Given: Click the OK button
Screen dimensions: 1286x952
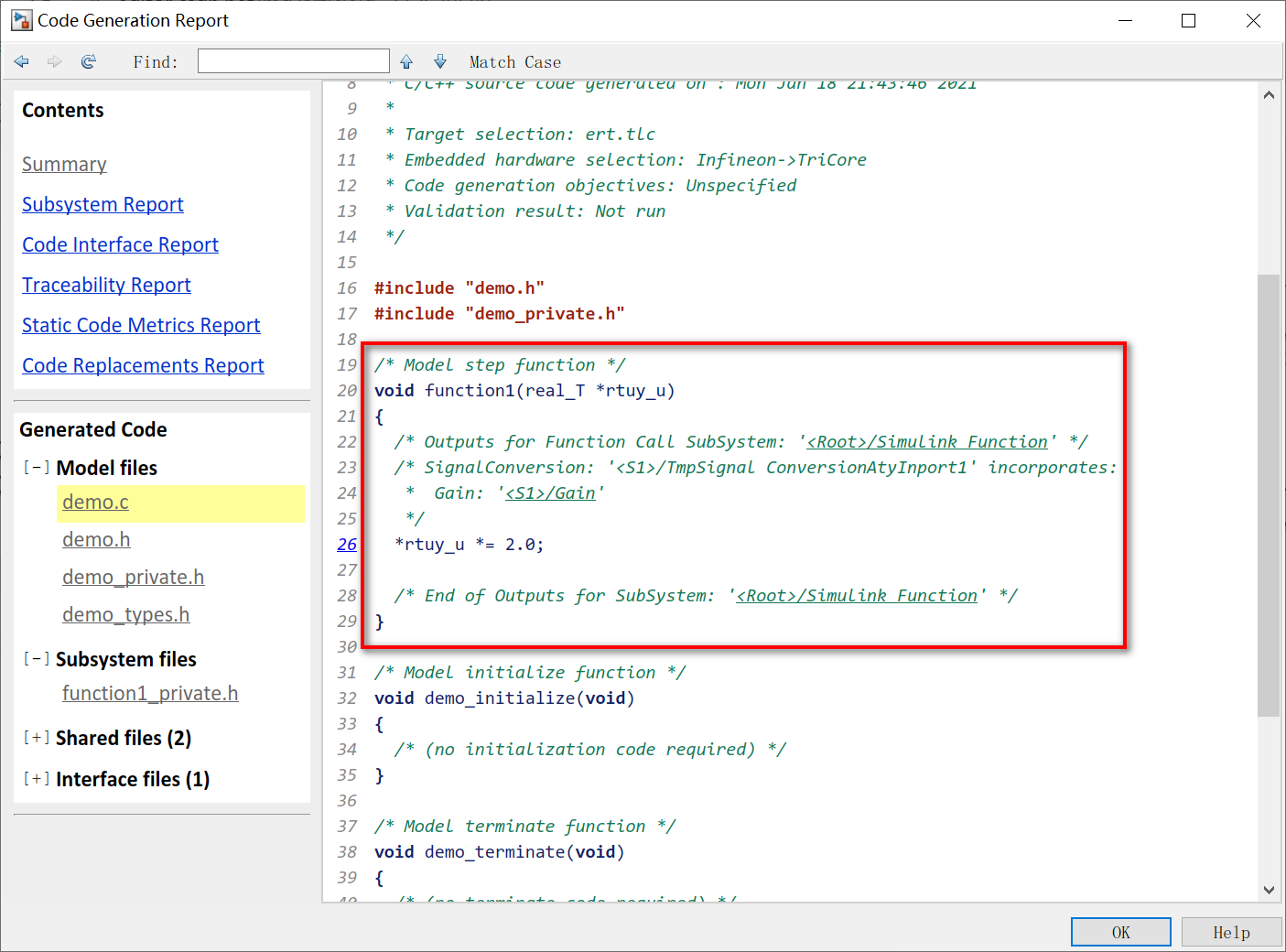Looking at the screenshot, I should [1121, 932].
